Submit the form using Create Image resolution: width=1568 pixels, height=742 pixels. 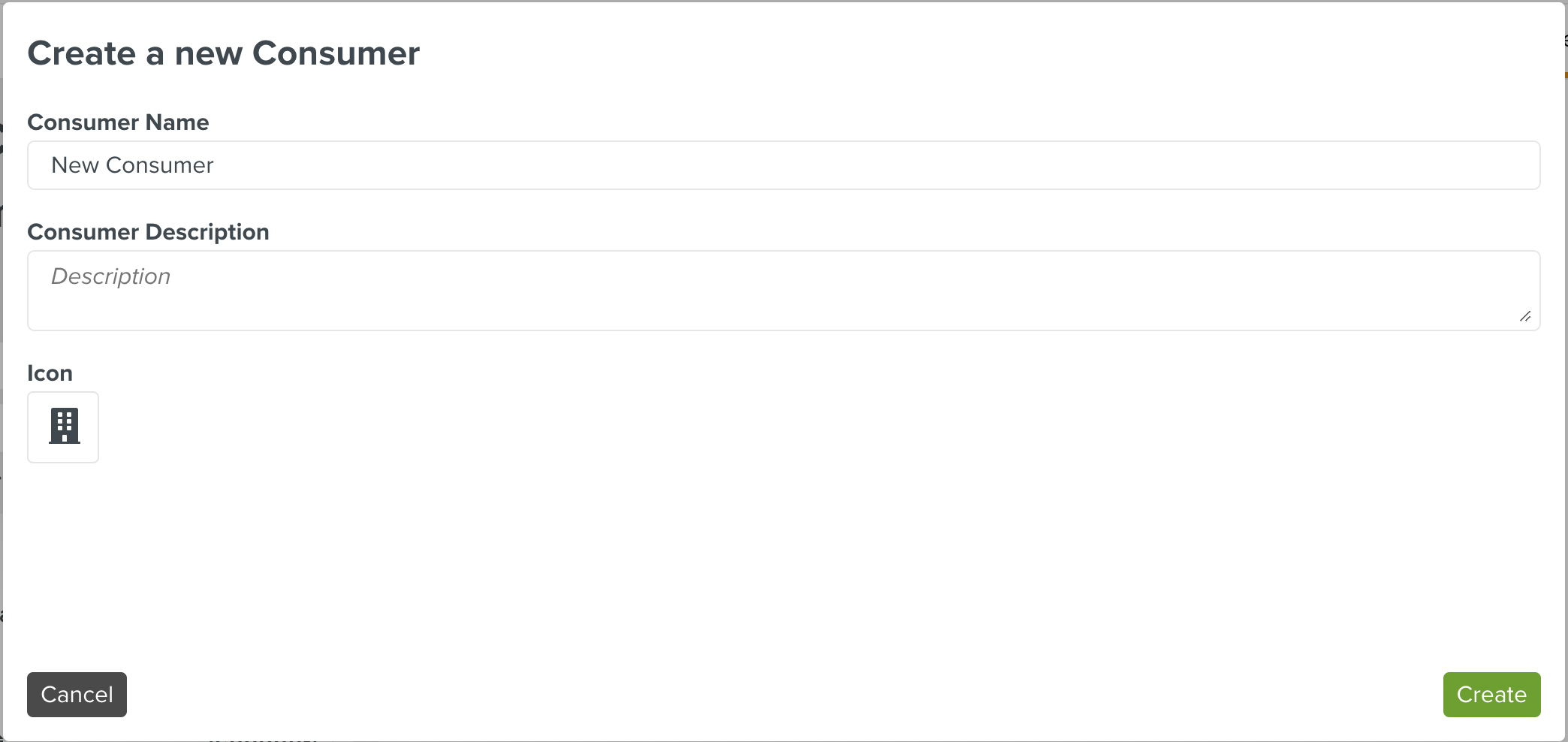(1491, 695)
